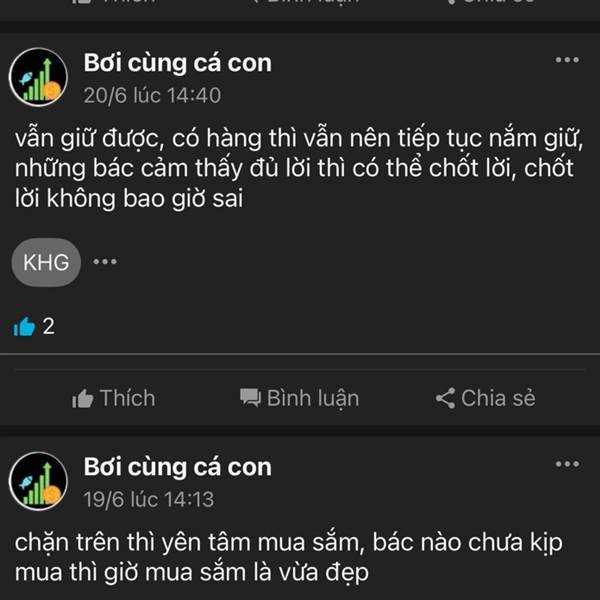Open the three-dot menu on 19/6 post
Image resolution: width=600 pixels, height=600 pixels.
tap(567, 464)
